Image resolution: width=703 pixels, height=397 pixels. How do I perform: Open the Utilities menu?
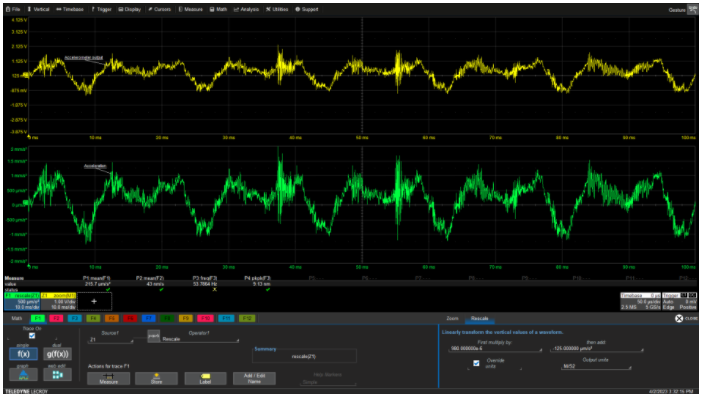click(x=277, y=9)
